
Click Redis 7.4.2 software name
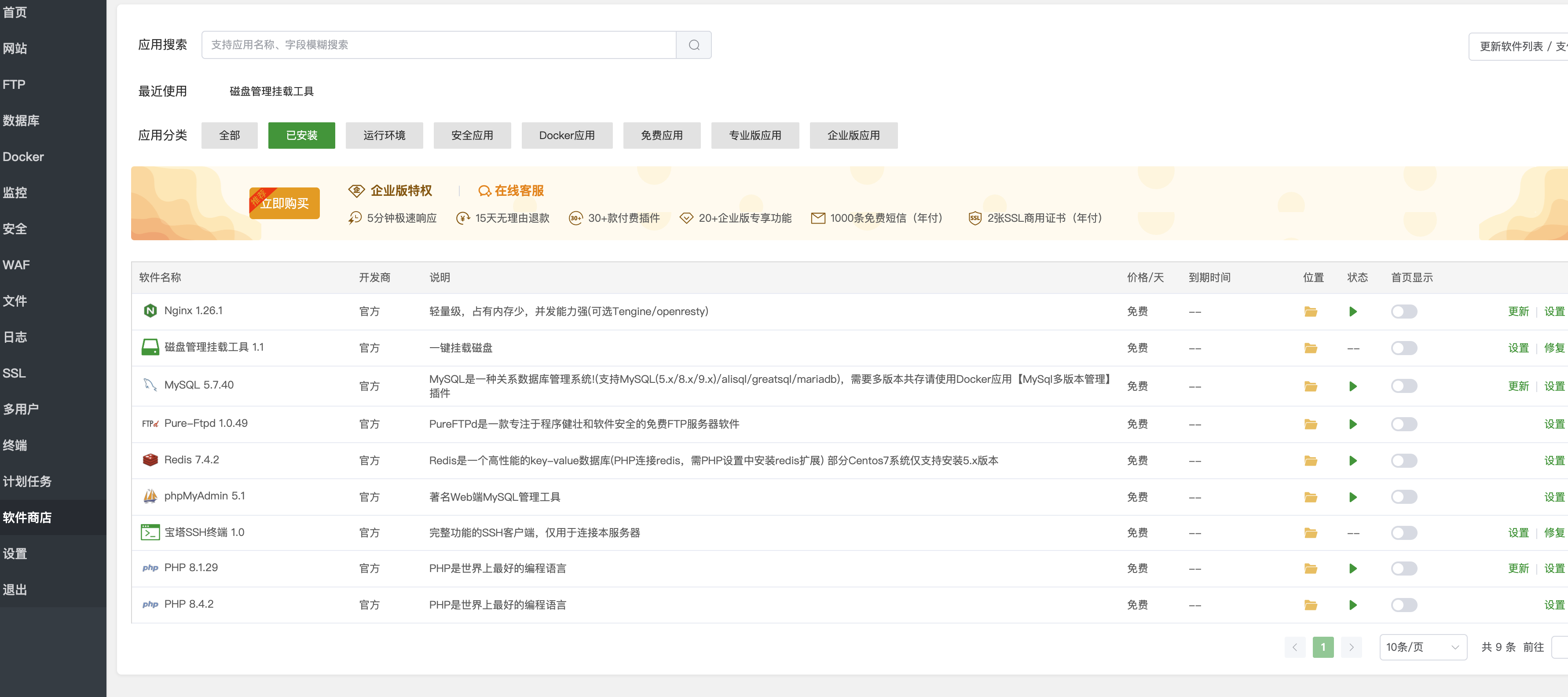pyautogui.click(x=191, y=459)
